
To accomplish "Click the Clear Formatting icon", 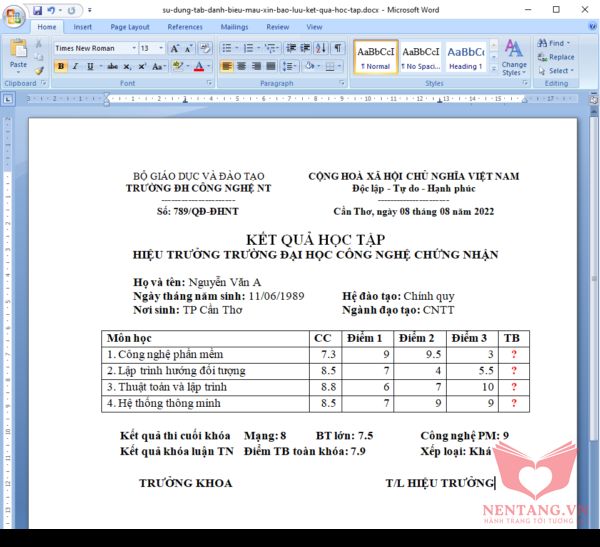I will 204,48.
